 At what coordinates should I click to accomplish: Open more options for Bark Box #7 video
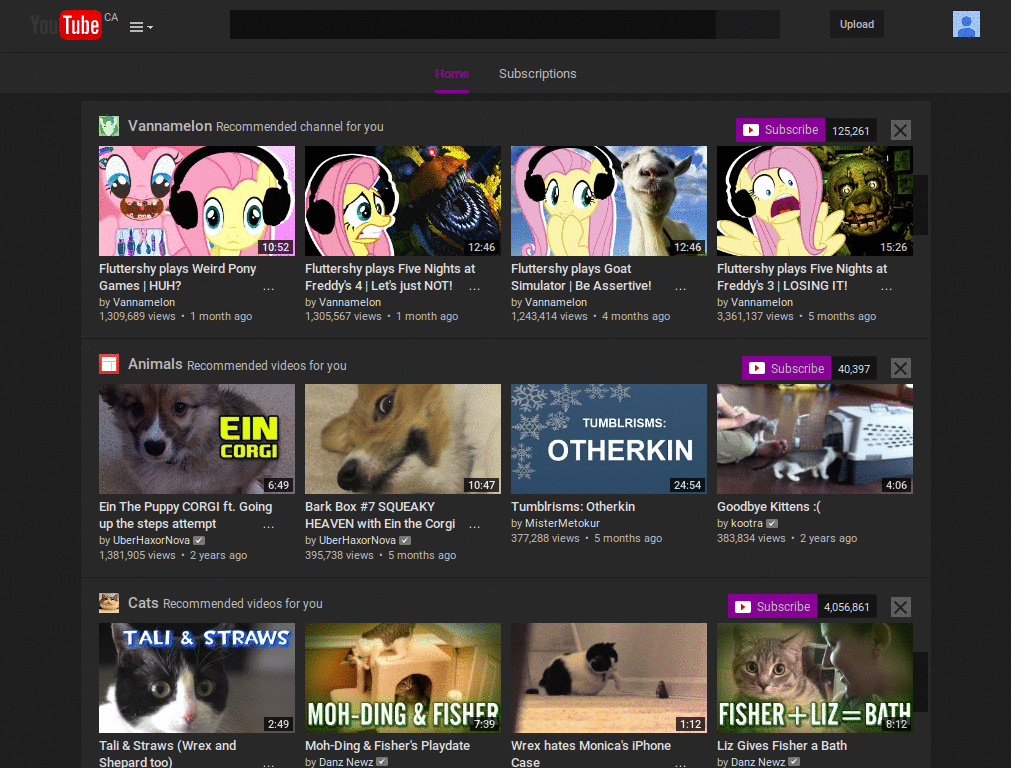(x=475, y=525)
